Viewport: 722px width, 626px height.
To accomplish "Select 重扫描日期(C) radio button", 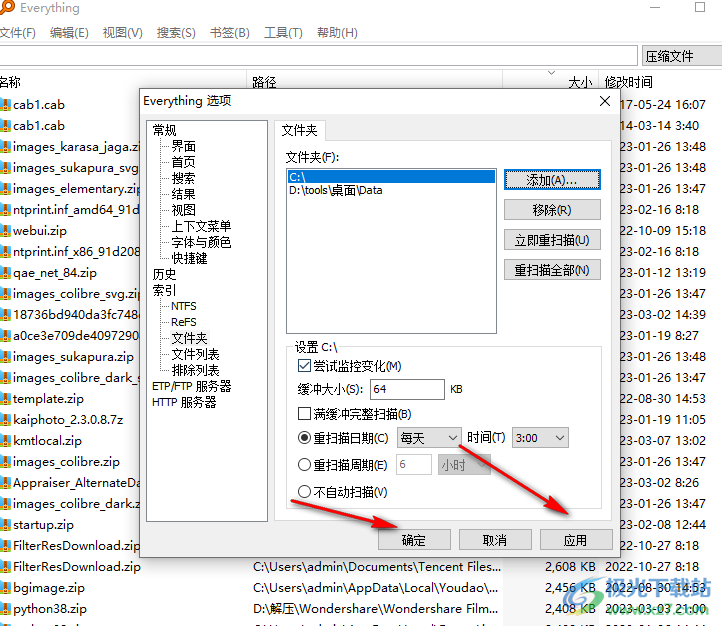I will tap(304, 437).
